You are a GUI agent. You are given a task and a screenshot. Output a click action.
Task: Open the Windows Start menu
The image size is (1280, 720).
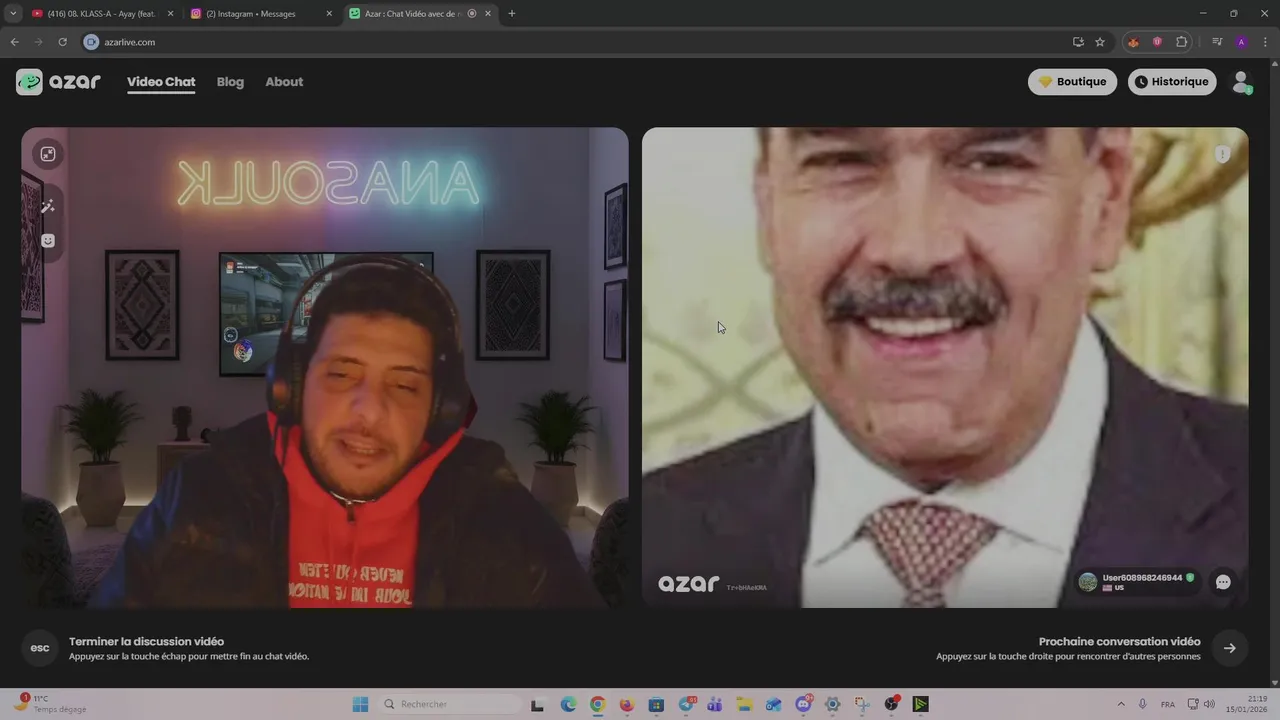point(360,704)
